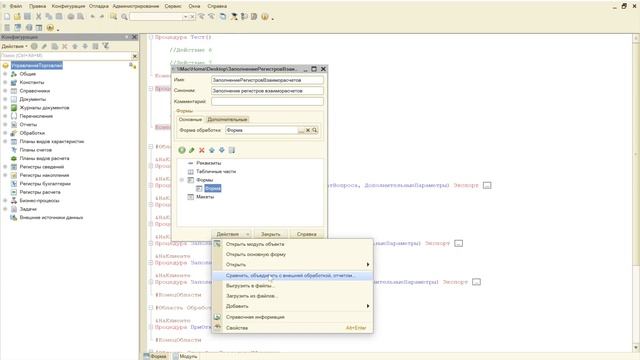Viewport: 640px width, 360px height.
Task: Click the code editor vertical scrollbar
Action: 636,192
